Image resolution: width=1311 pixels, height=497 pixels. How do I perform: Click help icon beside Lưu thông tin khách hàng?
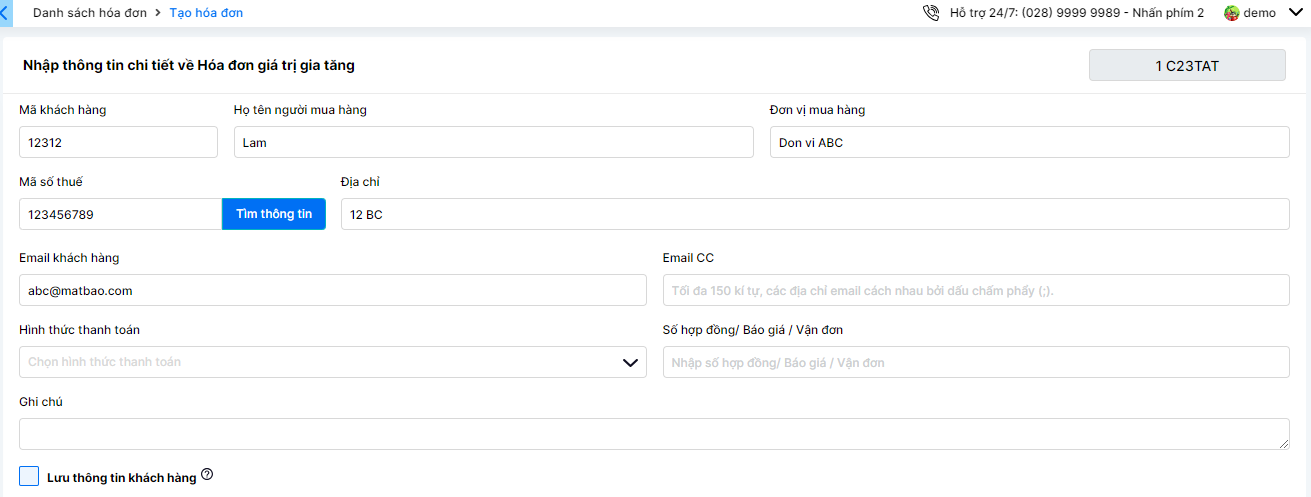tap(207, 475)
